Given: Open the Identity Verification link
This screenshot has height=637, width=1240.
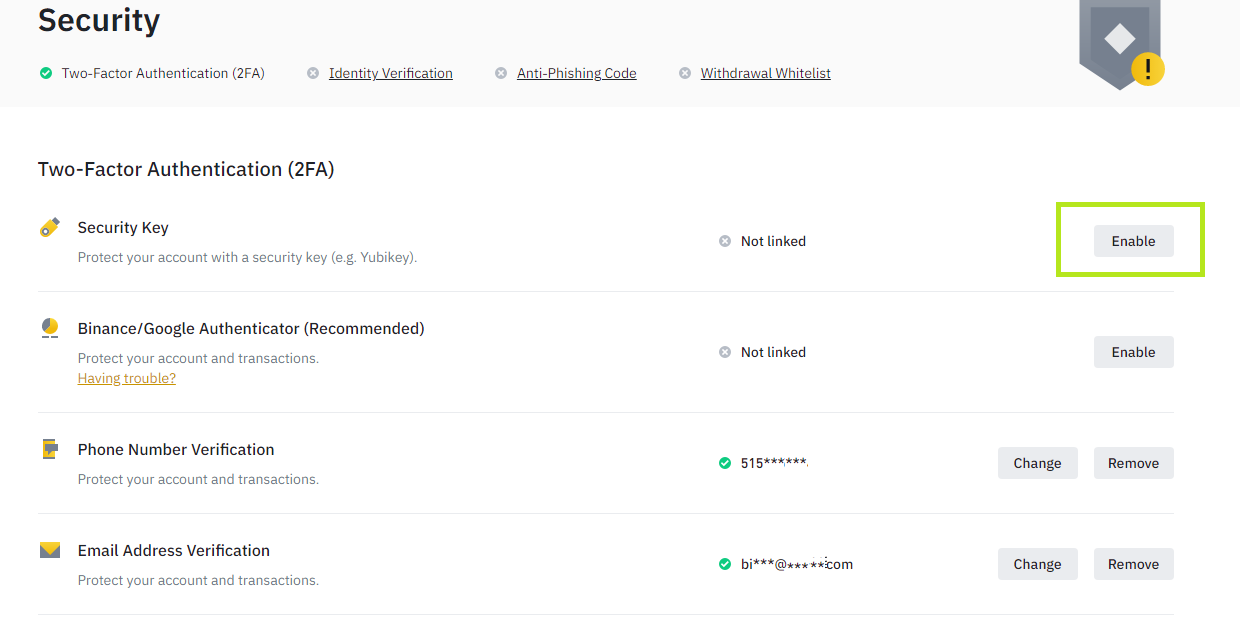Looking at the screenshot, I should (x=390, y=73).
